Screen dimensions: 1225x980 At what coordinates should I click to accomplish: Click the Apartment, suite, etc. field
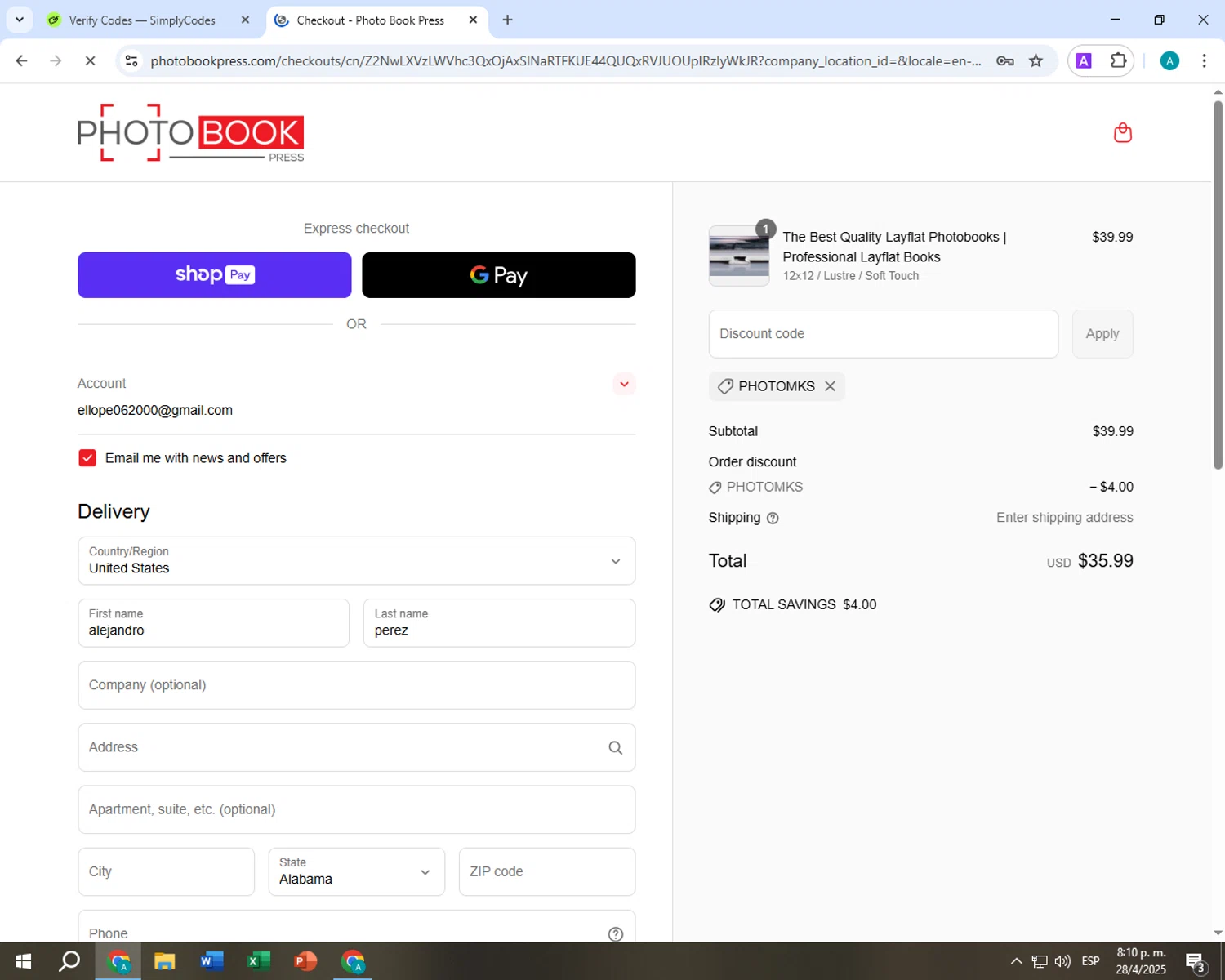click(357, 809)
